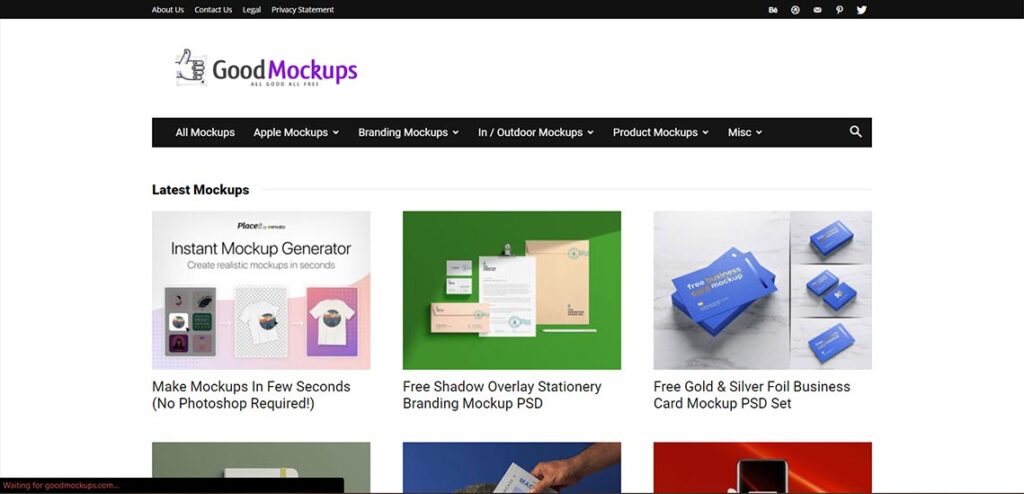Open the Legal link in top bar

[251, 10]
